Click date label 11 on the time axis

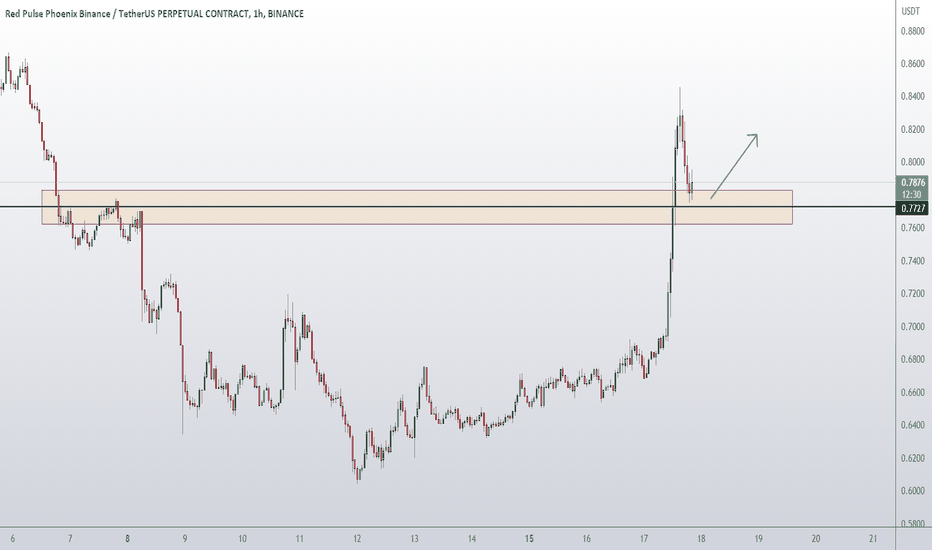click(300, 539)
